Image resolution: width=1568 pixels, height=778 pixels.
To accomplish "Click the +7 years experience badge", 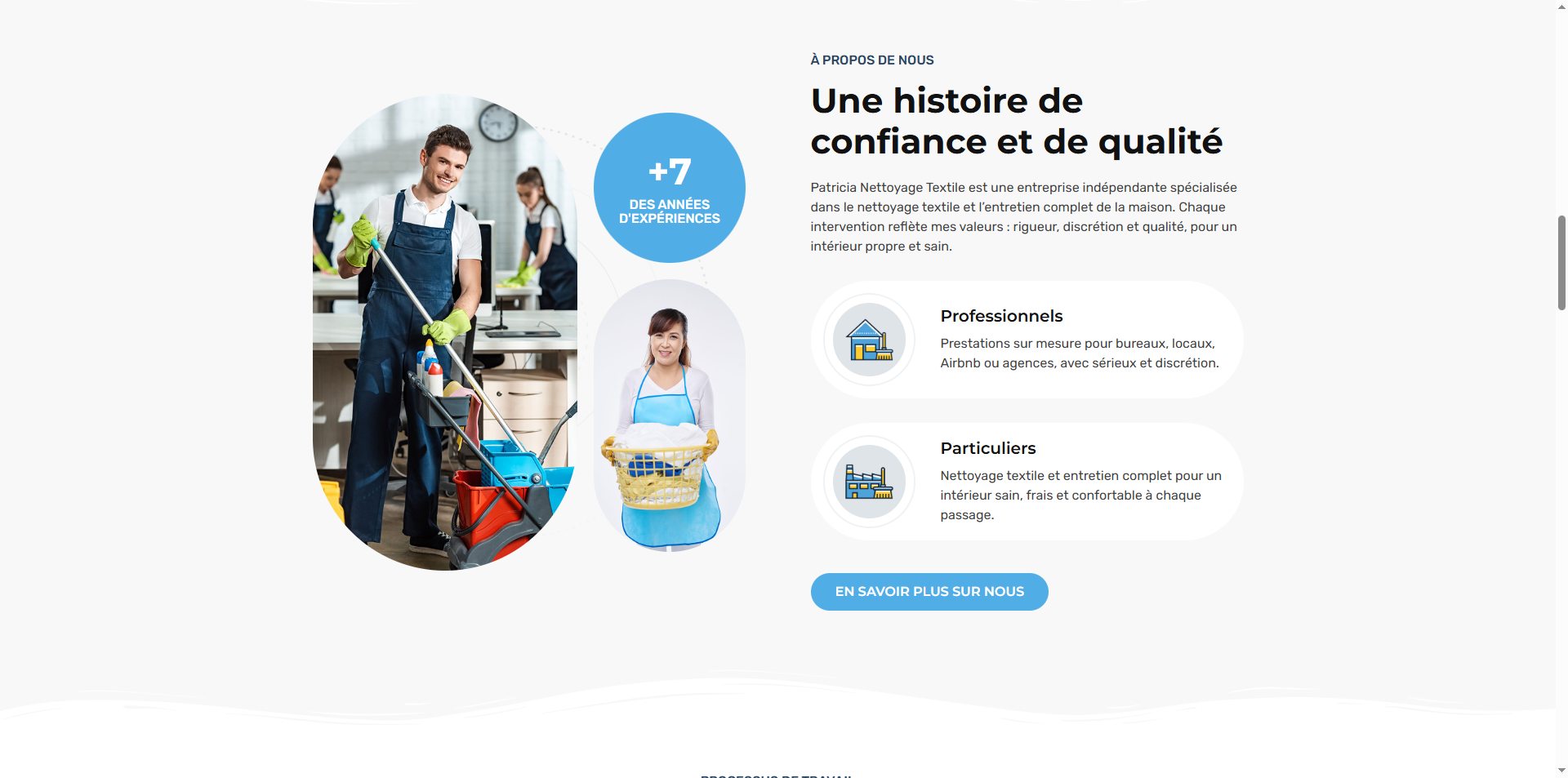I will tap(669, 188).
